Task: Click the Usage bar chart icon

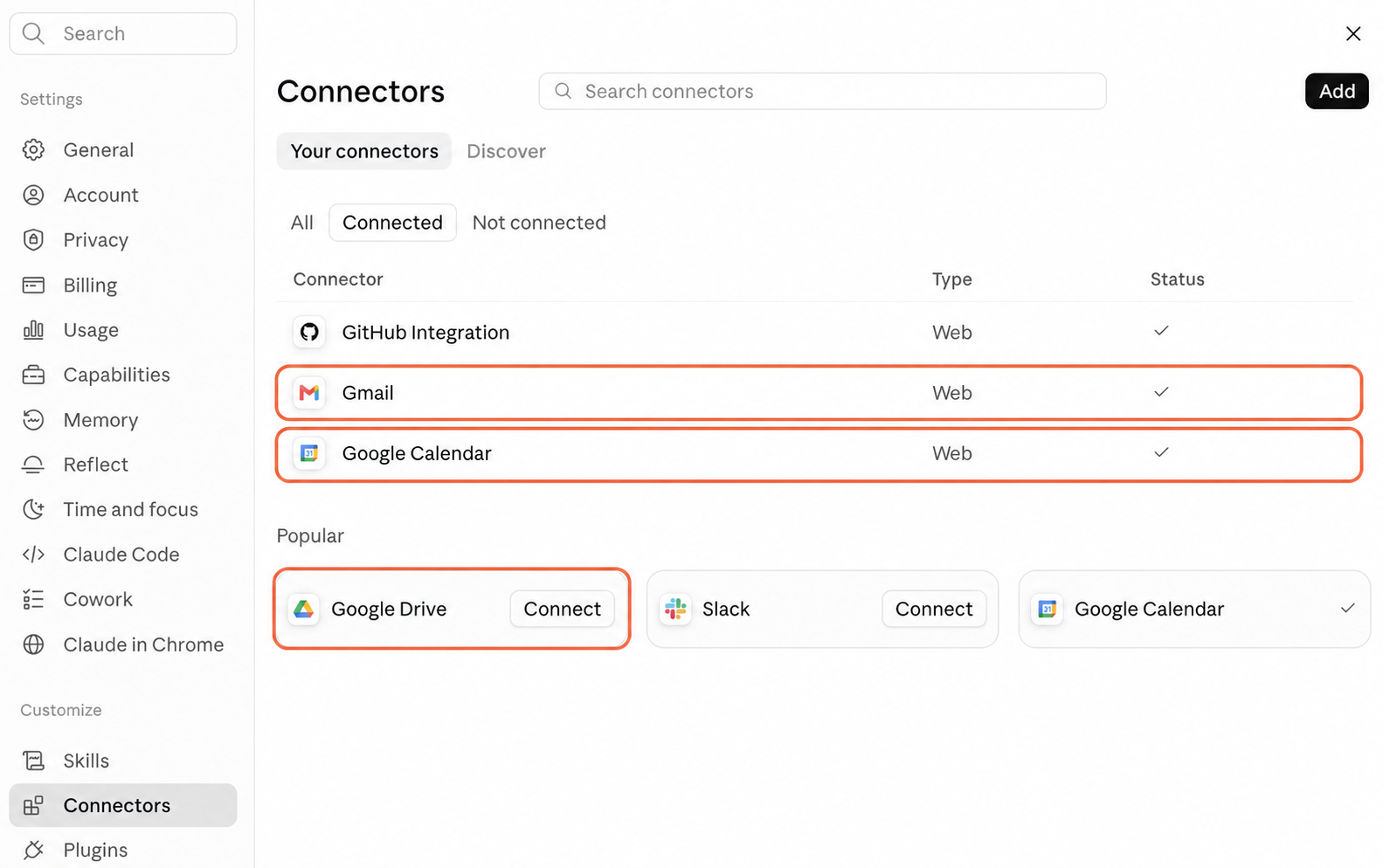Action: pos(33,329)
